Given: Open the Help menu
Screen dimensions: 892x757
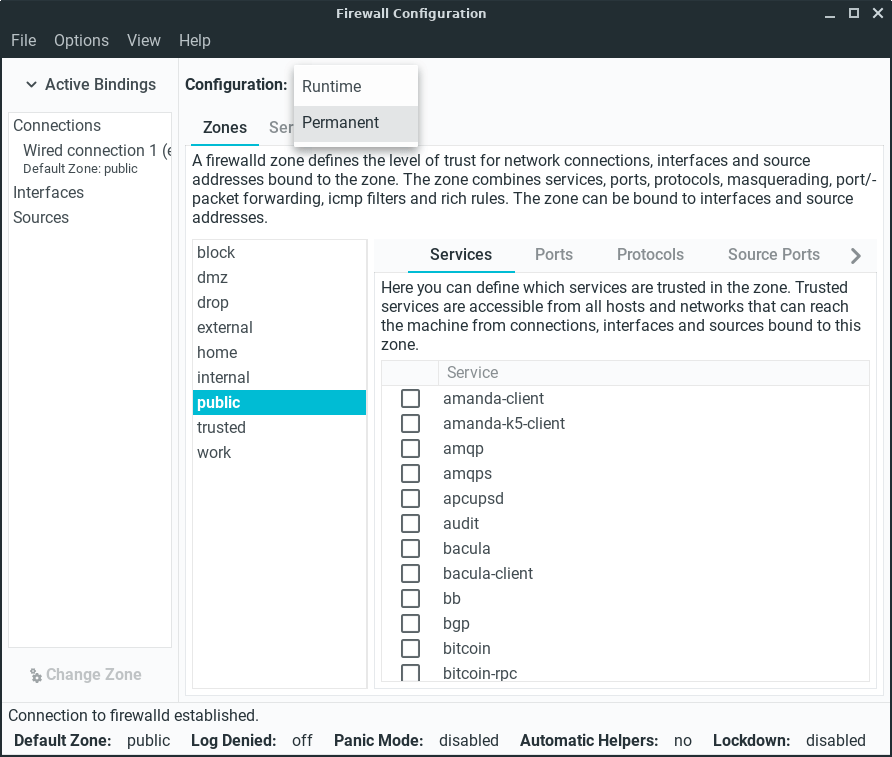Looking at the screenshot, I should (195, 41).
